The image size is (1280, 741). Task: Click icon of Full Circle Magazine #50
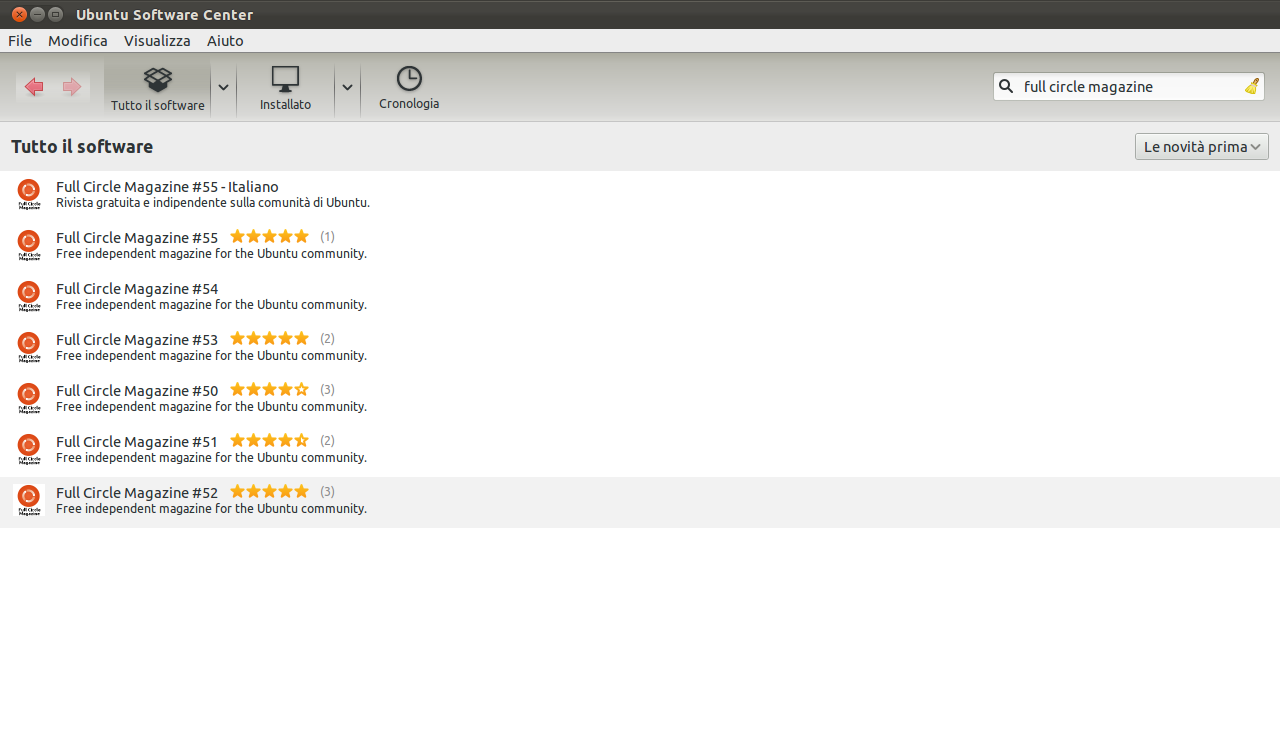coord(29,399)
